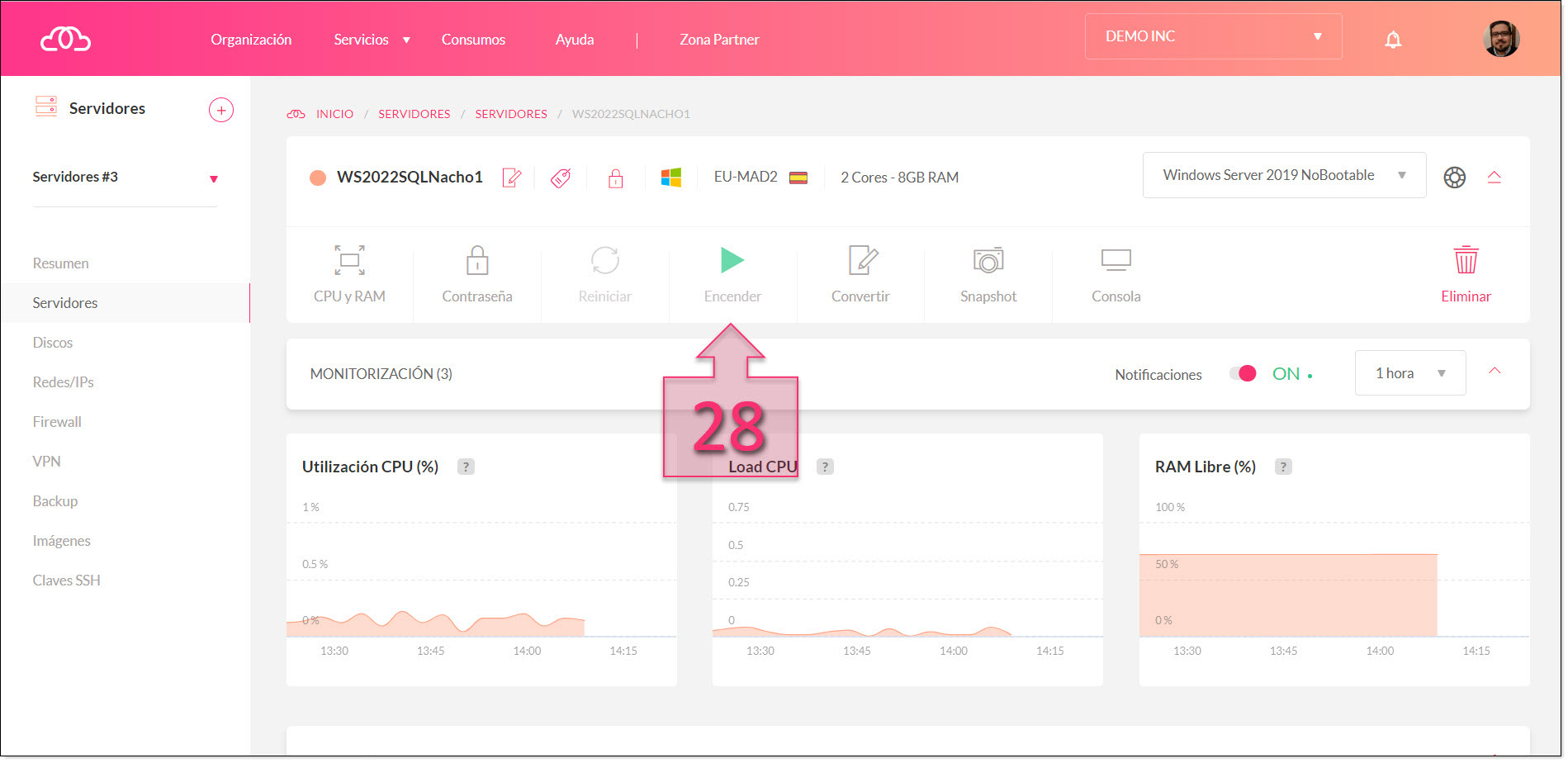Click the Convertir edit icon
Screen dimensions: 1568x763
(861, 261)
